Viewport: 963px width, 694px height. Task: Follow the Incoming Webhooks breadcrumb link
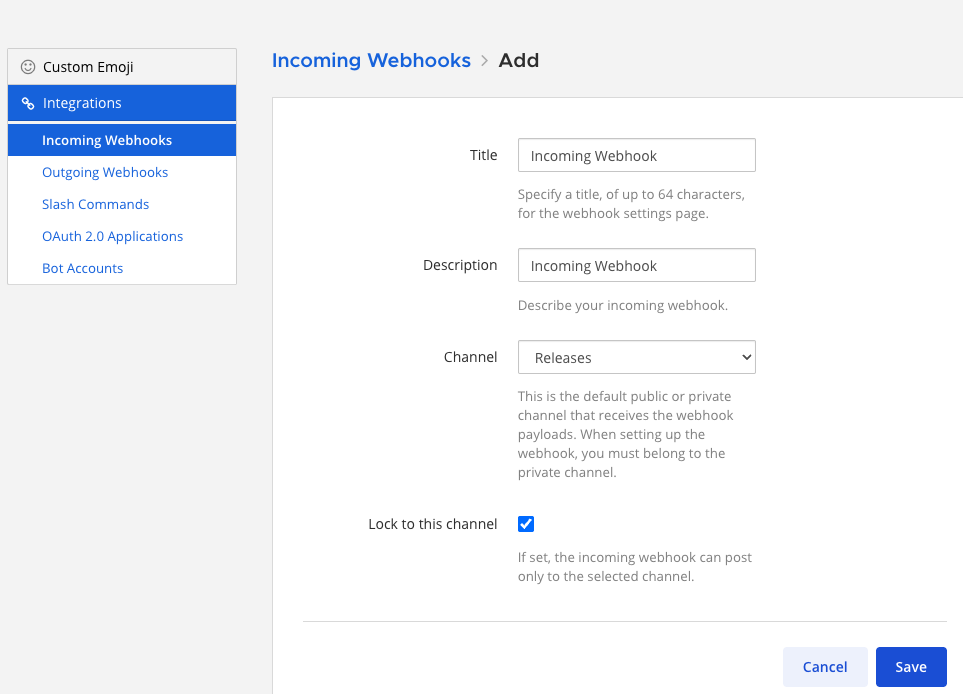click(371, 60)
